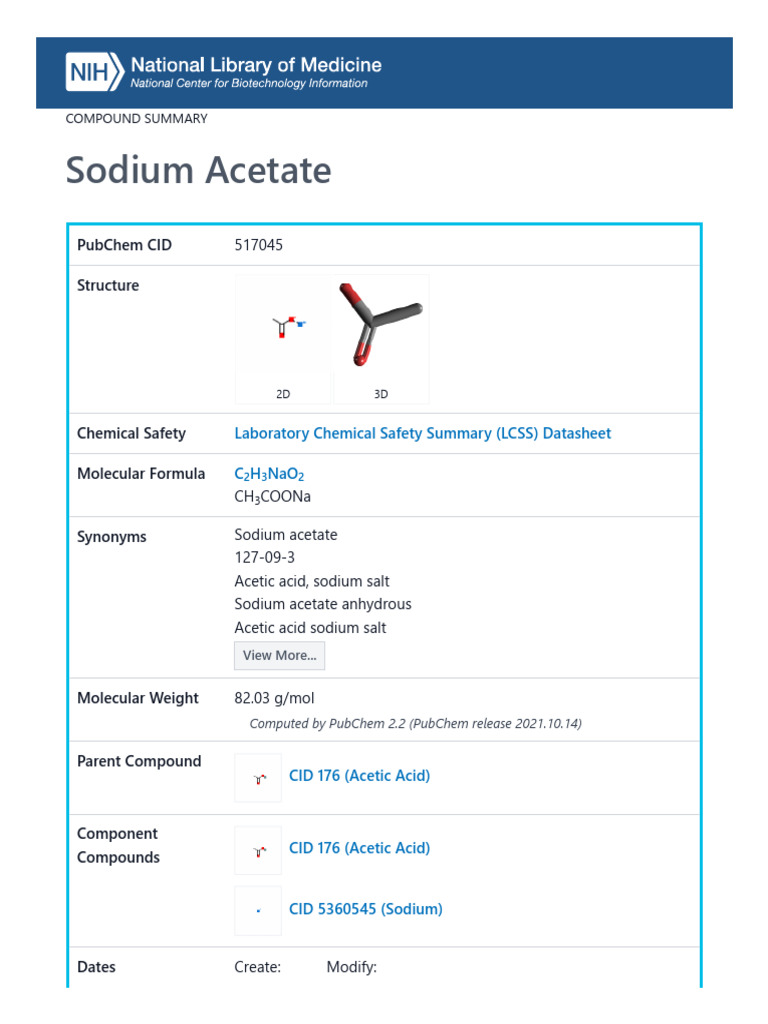768x1024 pixels.
Task: Click the Sodium component structure icon
Action: coord(258,910)
